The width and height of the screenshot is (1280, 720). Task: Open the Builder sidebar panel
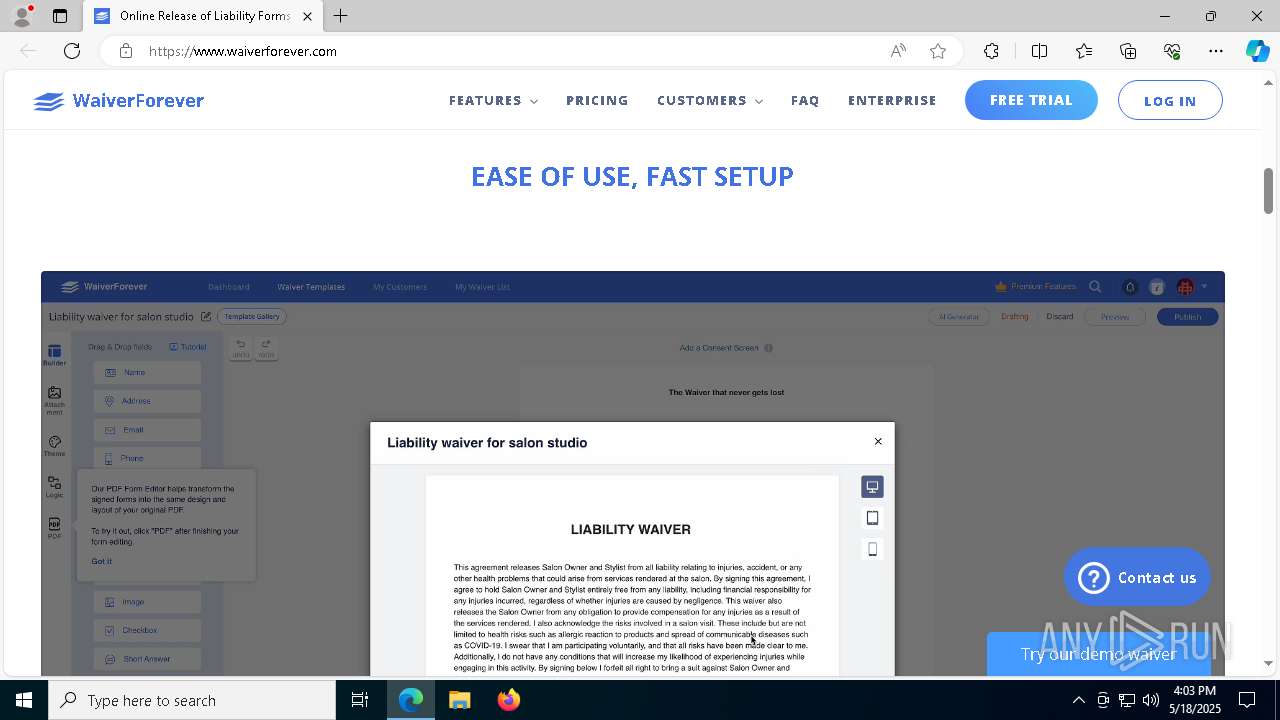[54, 354]
